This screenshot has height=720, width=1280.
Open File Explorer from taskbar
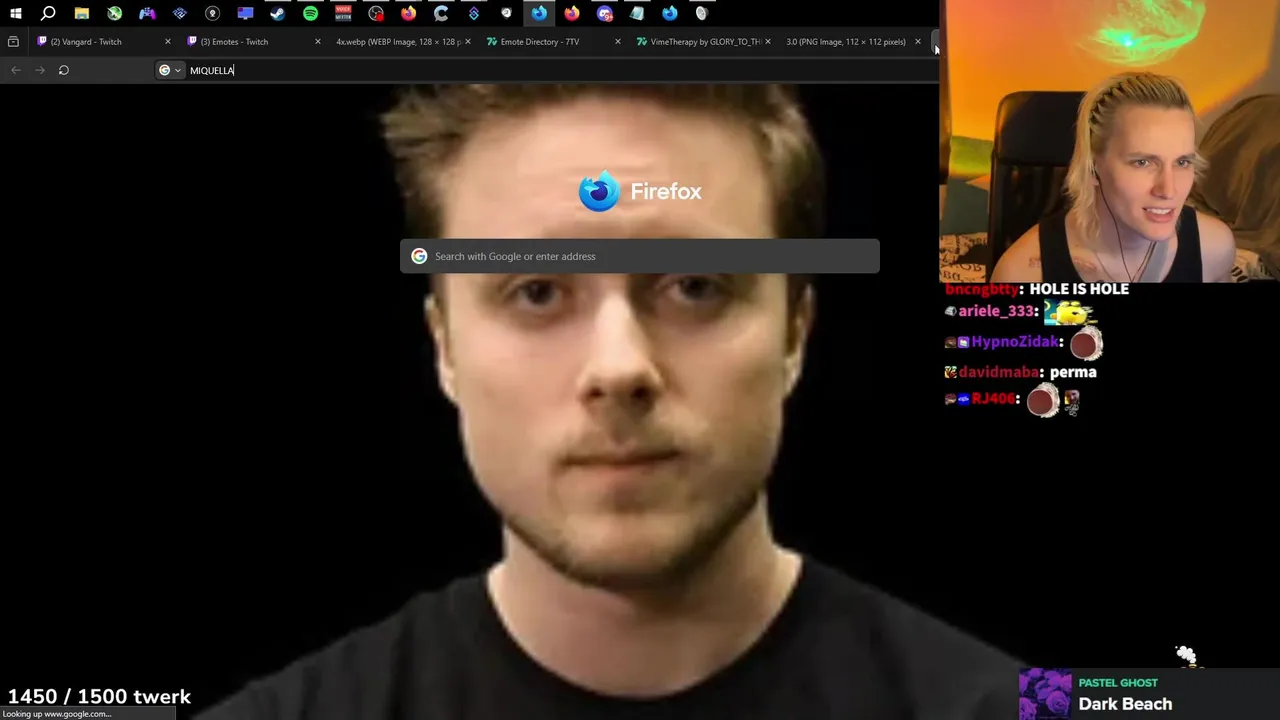(82, 13)
